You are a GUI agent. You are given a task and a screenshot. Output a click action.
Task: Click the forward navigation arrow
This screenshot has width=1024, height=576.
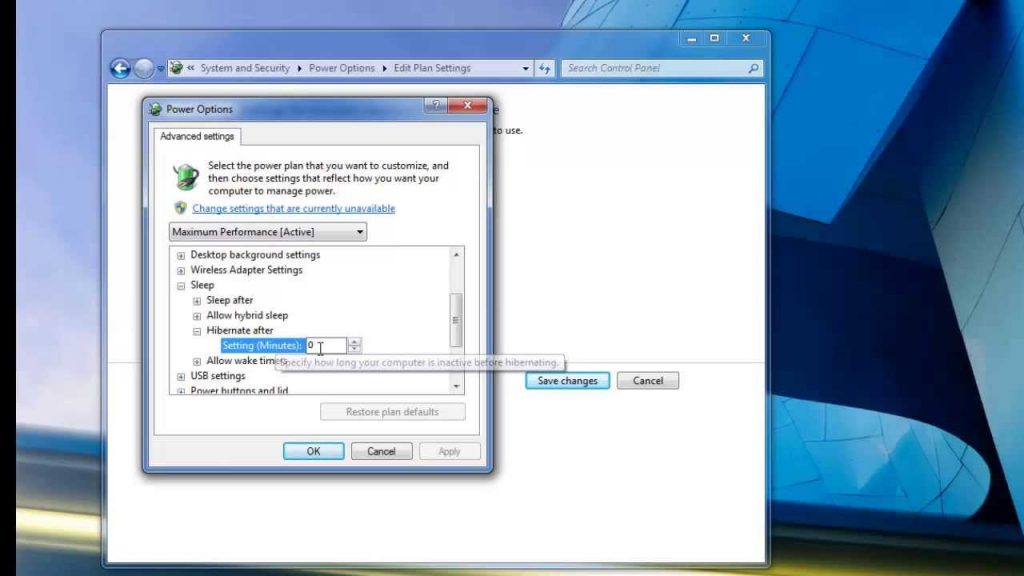coord(144,68)
